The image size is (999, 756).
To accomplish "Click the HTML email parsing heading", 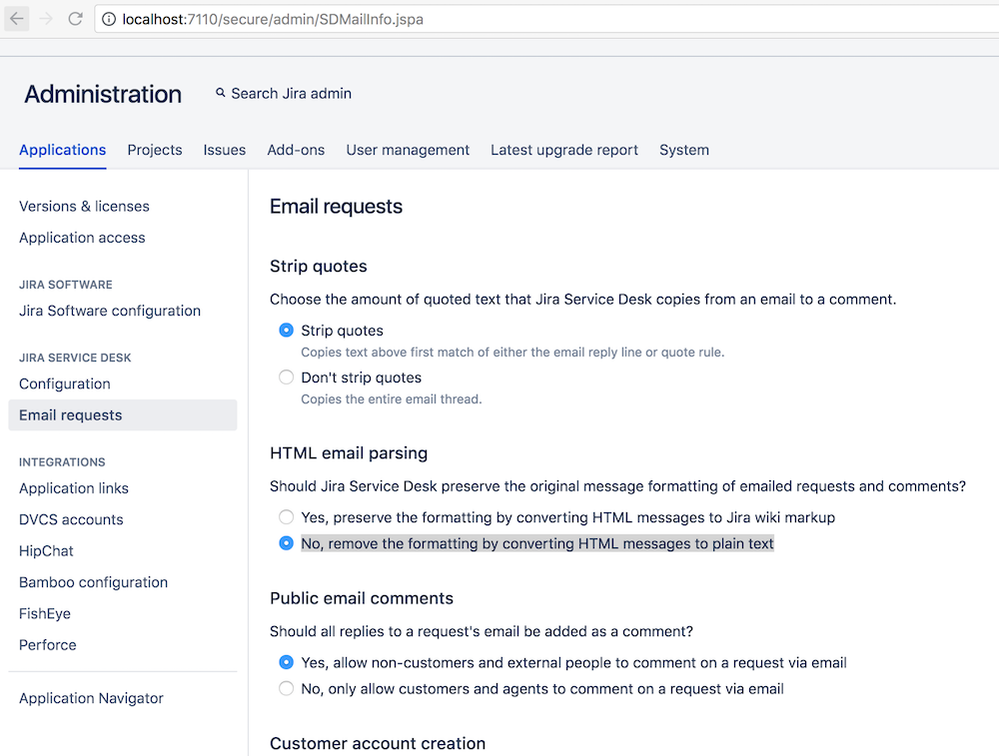I will [349, 453].
